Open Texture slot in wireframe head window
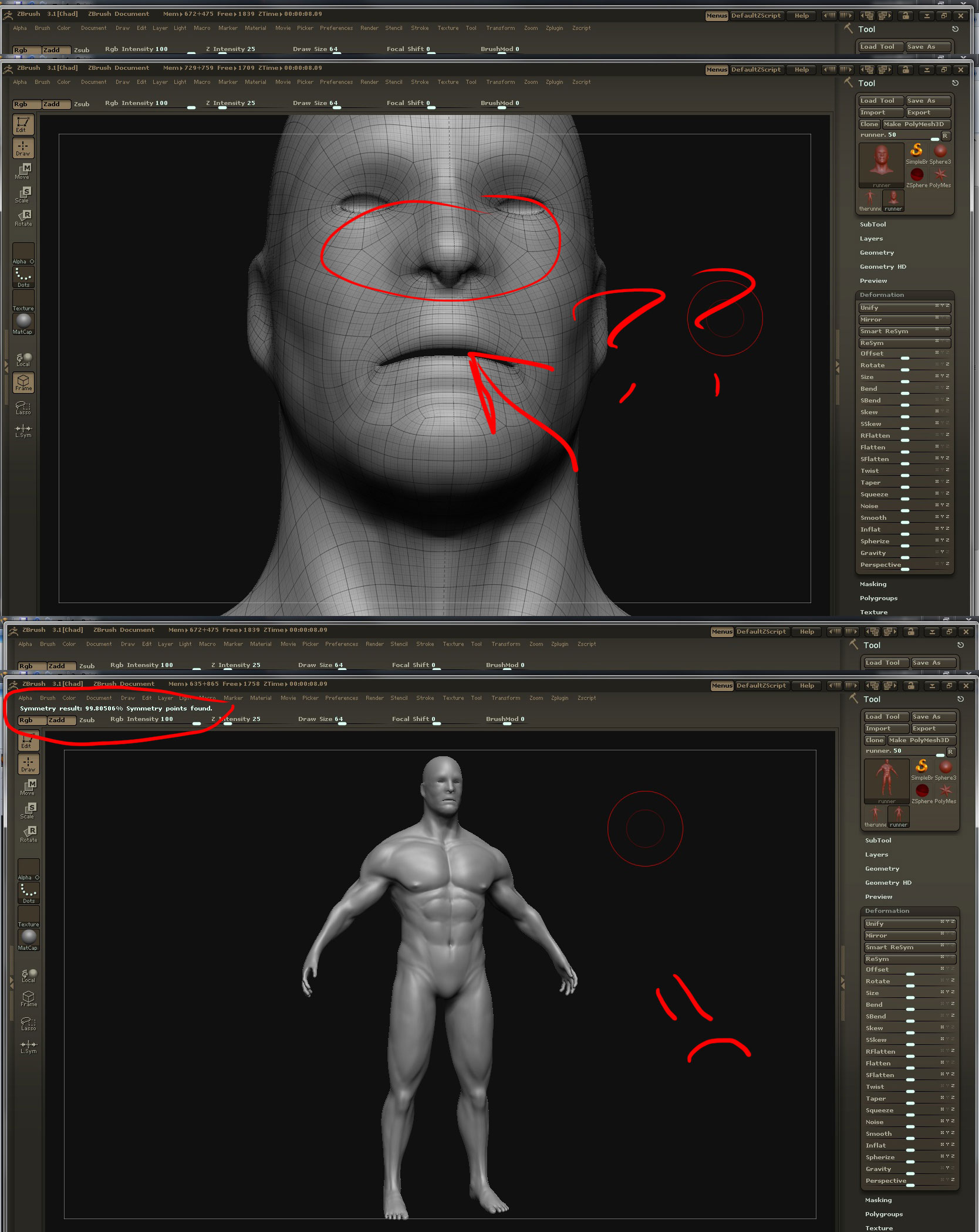 coord(23,301)
